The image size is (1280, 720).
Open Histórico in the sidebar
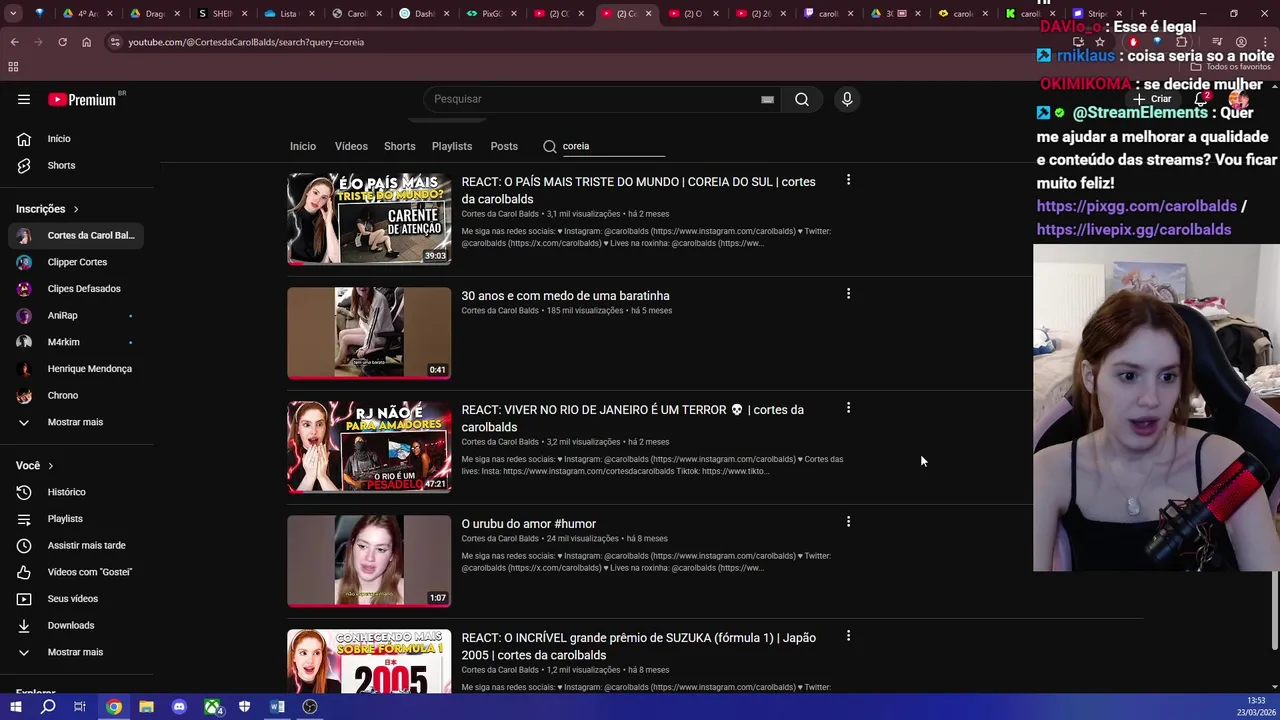[77, 492]
